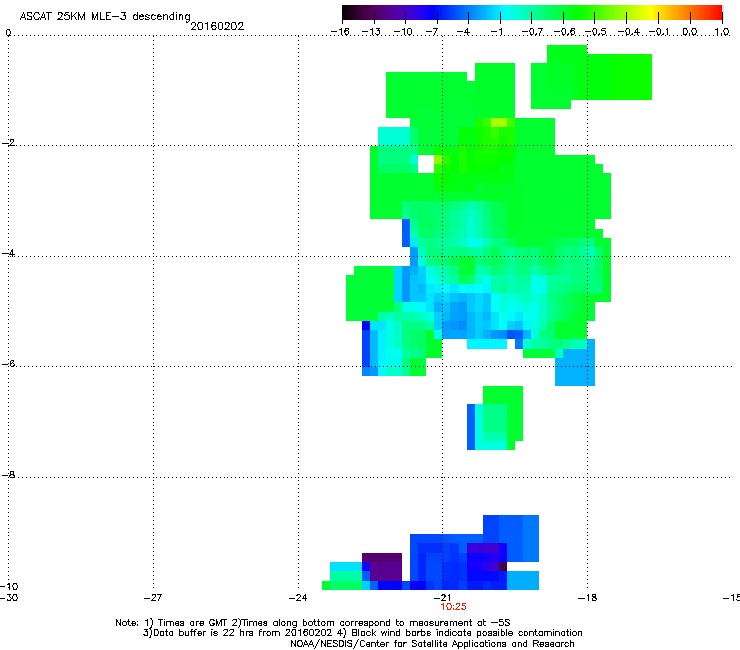The image size is (740, 650).
Task: Click the NOAA/NESDIS credit line
Action: coord(432,644)
